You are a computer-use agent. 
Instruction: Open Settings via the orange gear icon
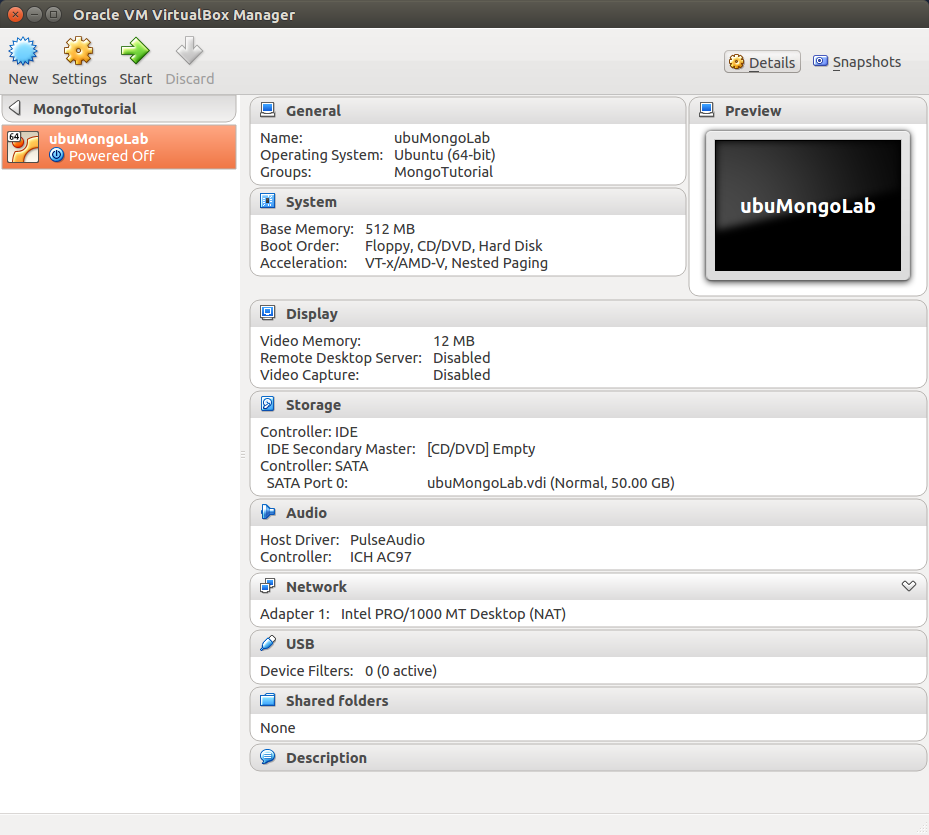pyautogui.click(x=79, y=51)
